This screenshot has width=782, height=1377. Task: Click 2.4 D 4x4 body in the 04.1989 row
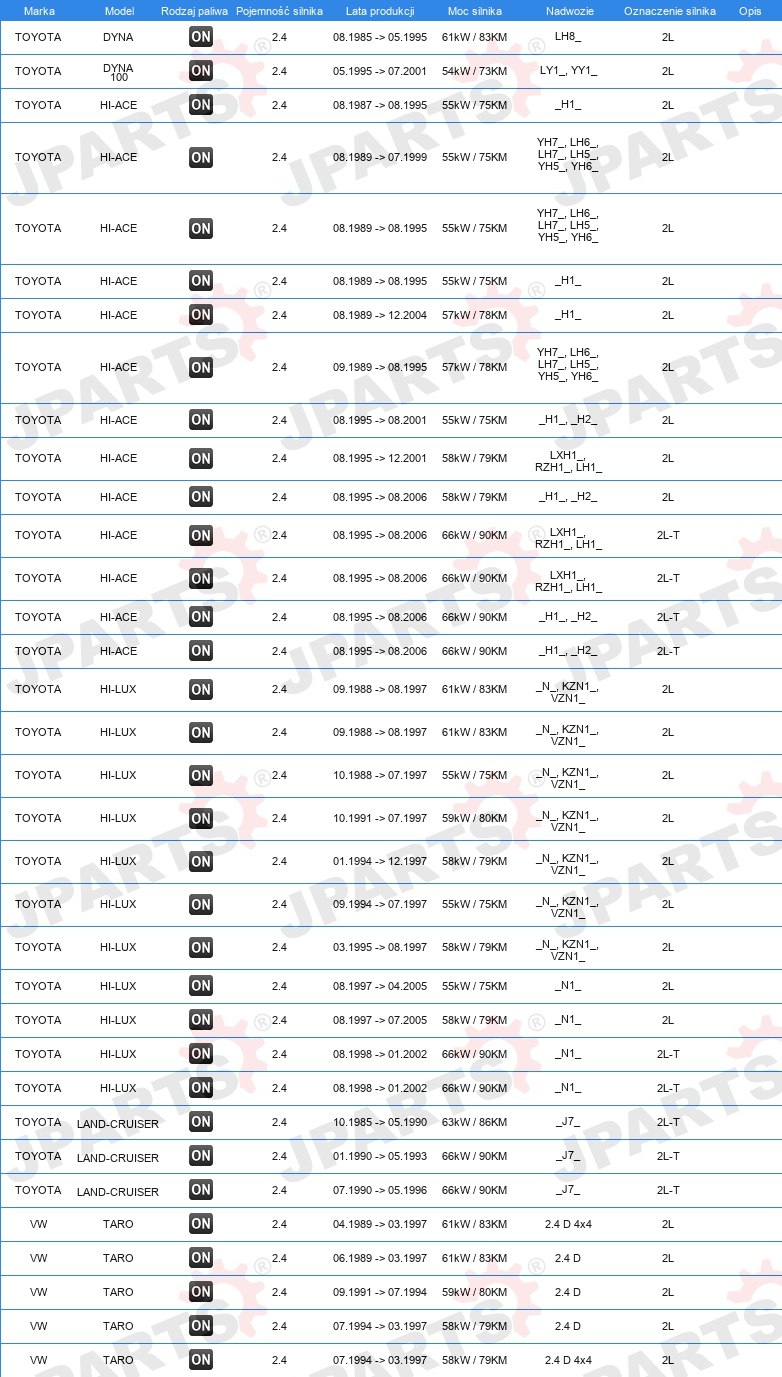point(568,1224)
